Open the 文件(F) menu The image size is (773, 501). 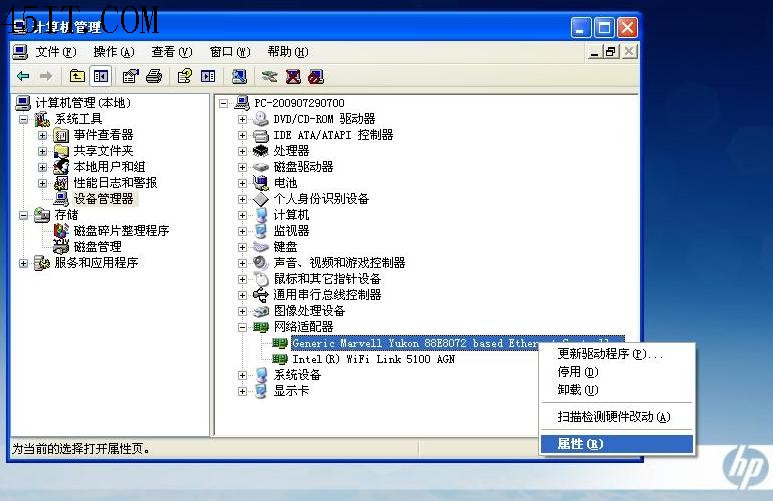click(x=56, y=52)
